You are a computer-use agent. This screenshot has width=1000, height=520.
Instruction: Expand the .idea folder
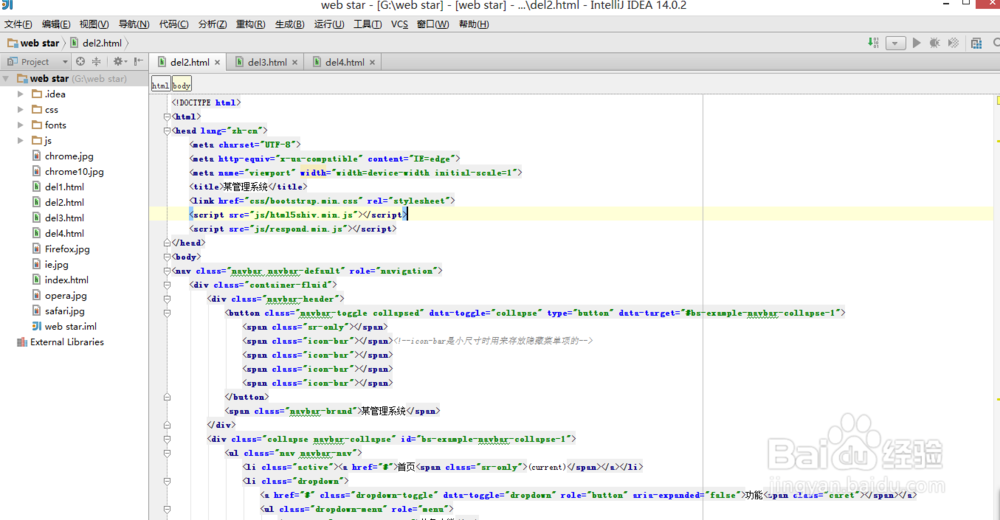click(x=20, y=94)
